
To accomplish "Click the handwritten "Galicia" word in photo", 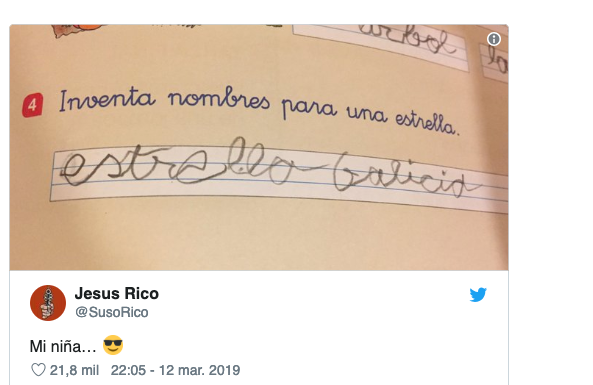I will pos(405,175).
